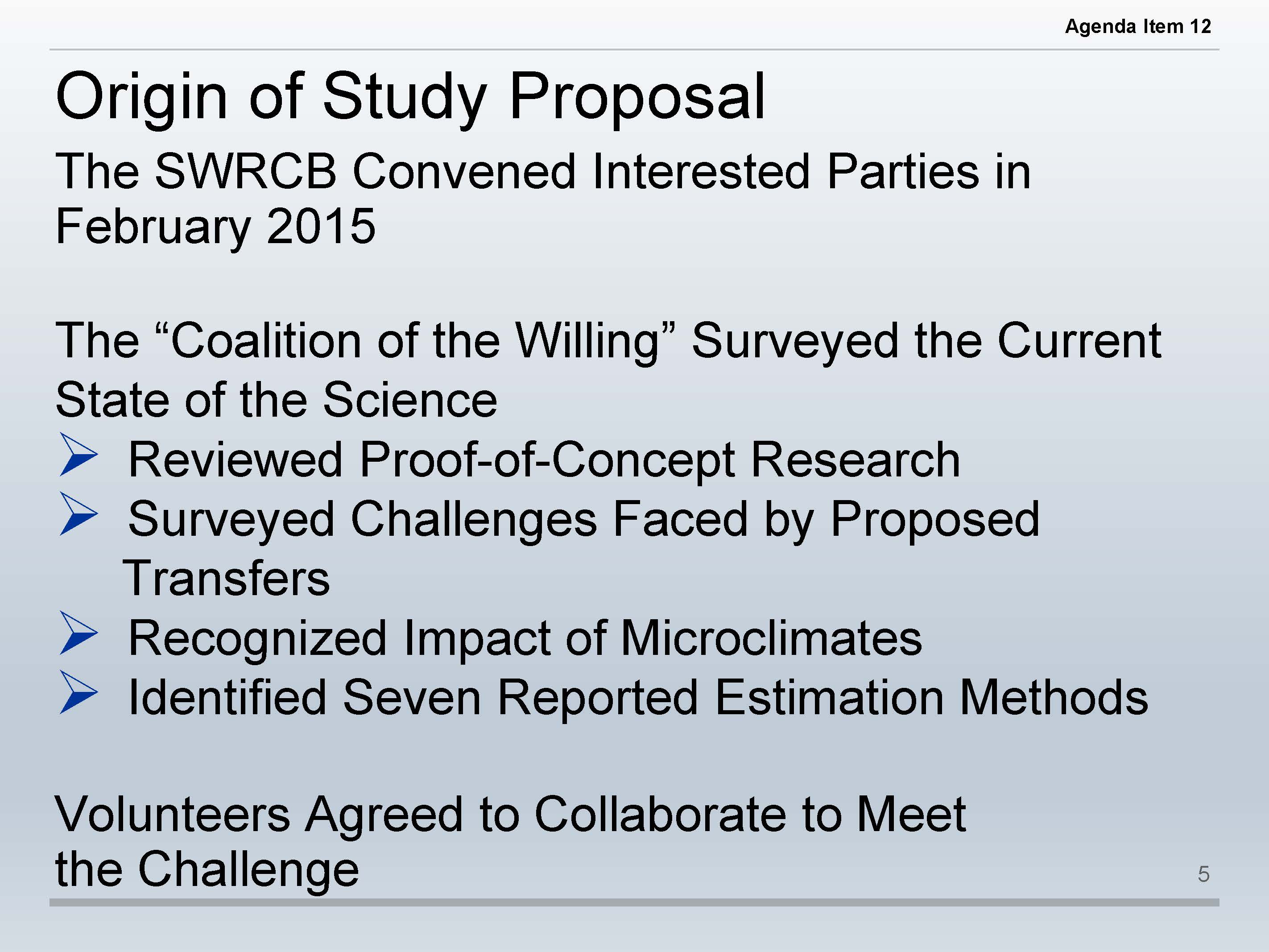The width and height of the screenshot is (1269, 952).
Task: Click the line SWRCB Convened Interested Parties
Action: click(x=543, y=172)
